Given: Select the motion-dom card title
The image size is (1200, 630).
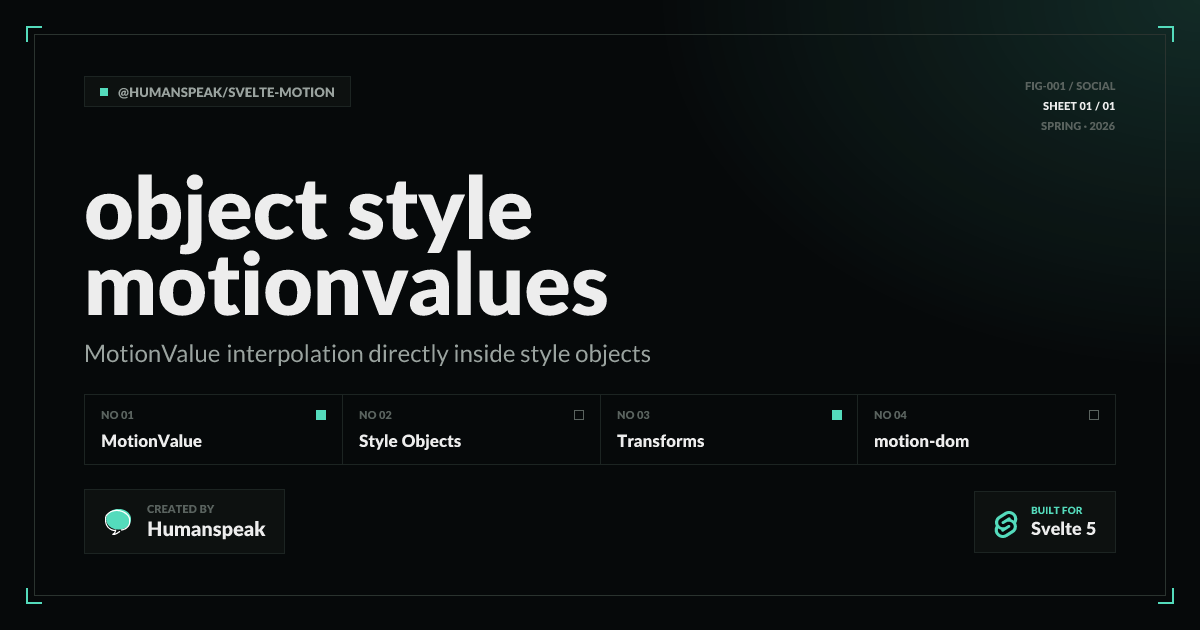Looking at the screenshot, I should coord(921,441).
